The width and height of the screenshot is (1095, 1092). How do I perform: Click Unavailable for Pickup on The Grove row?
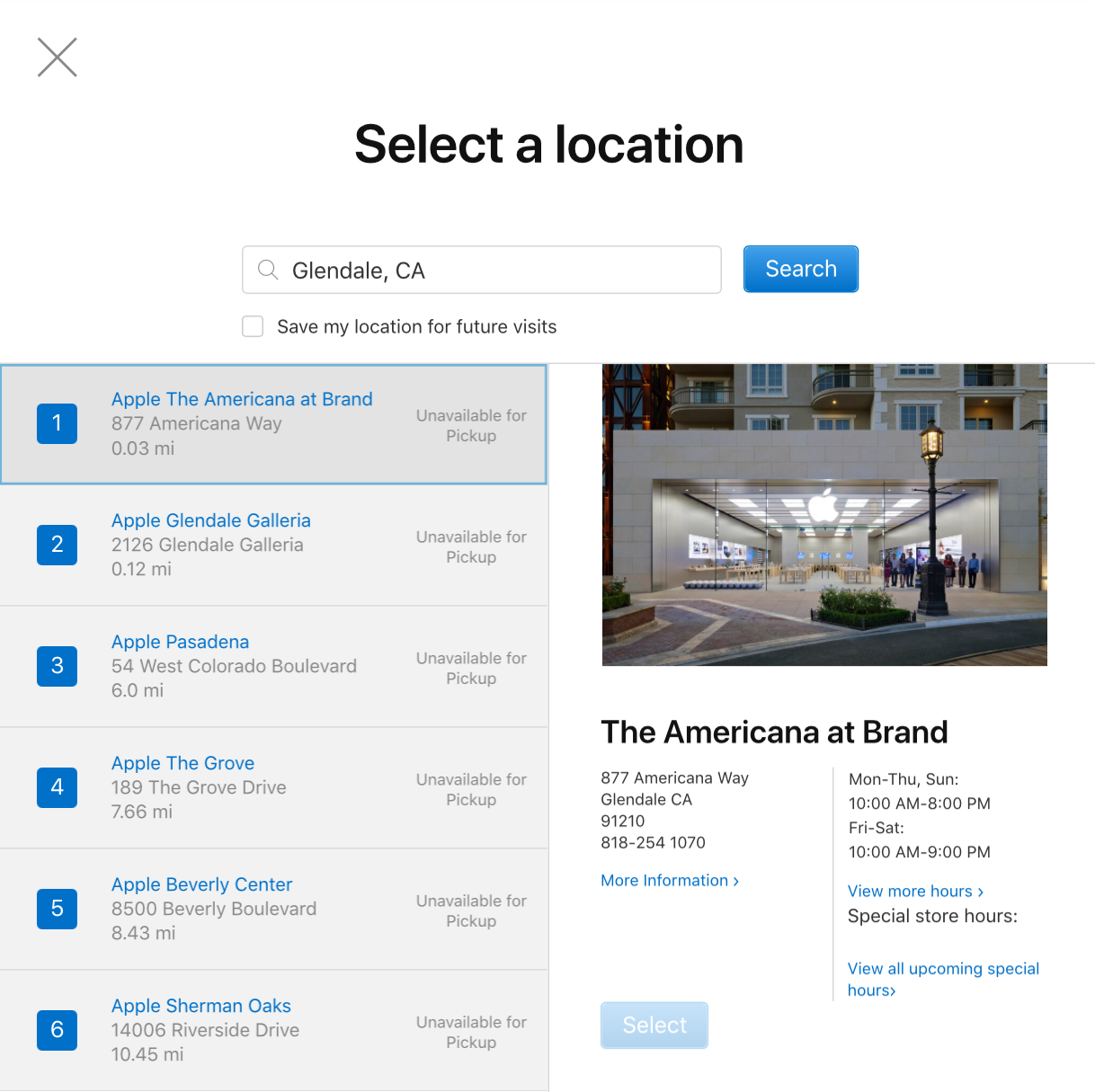(x=471, y=789)
